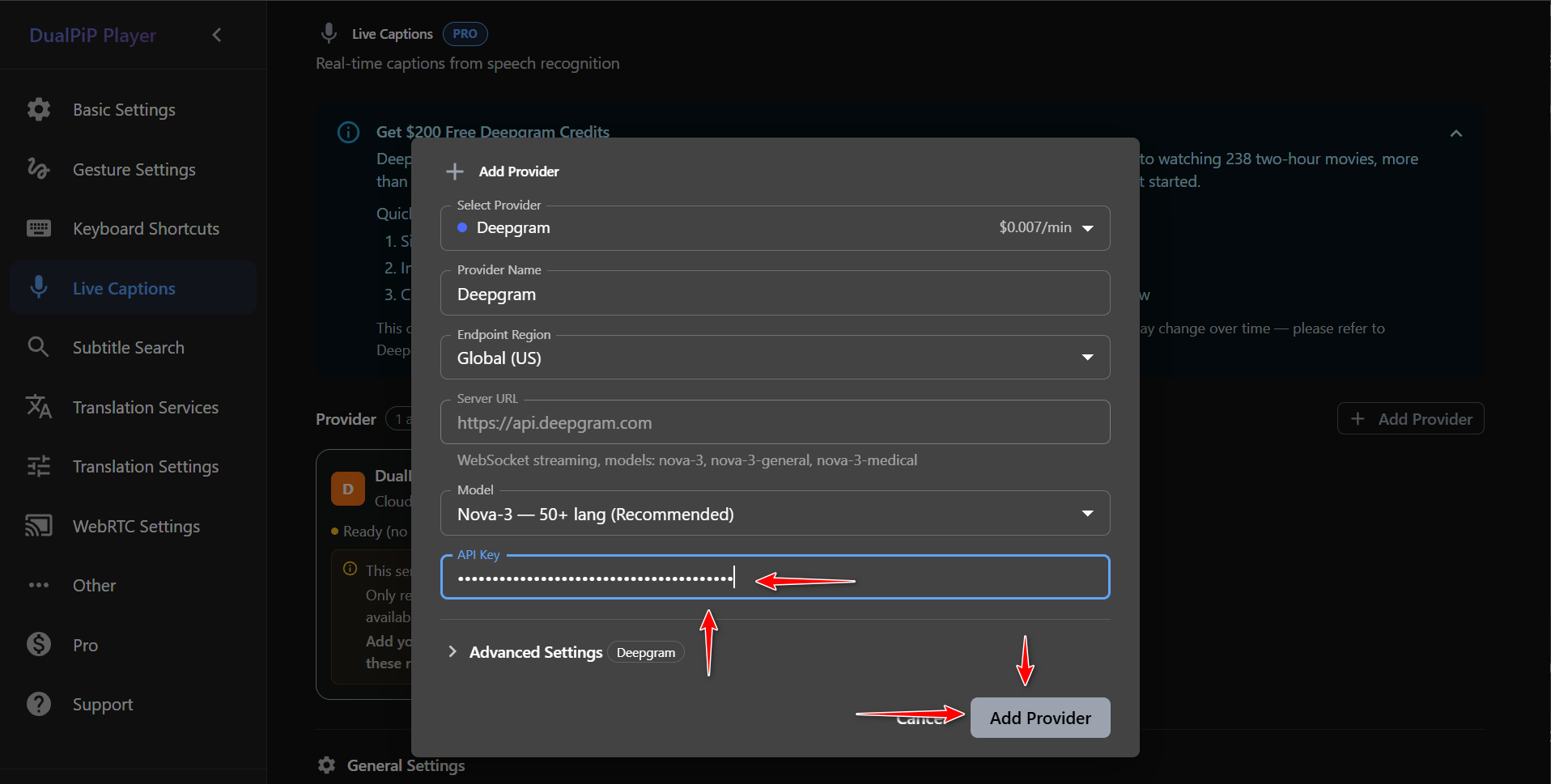Click the Subtitle Search magnifier icon
Image resolution: width=1551 pixels, height=784 pixels.
(x=39, y=347)
